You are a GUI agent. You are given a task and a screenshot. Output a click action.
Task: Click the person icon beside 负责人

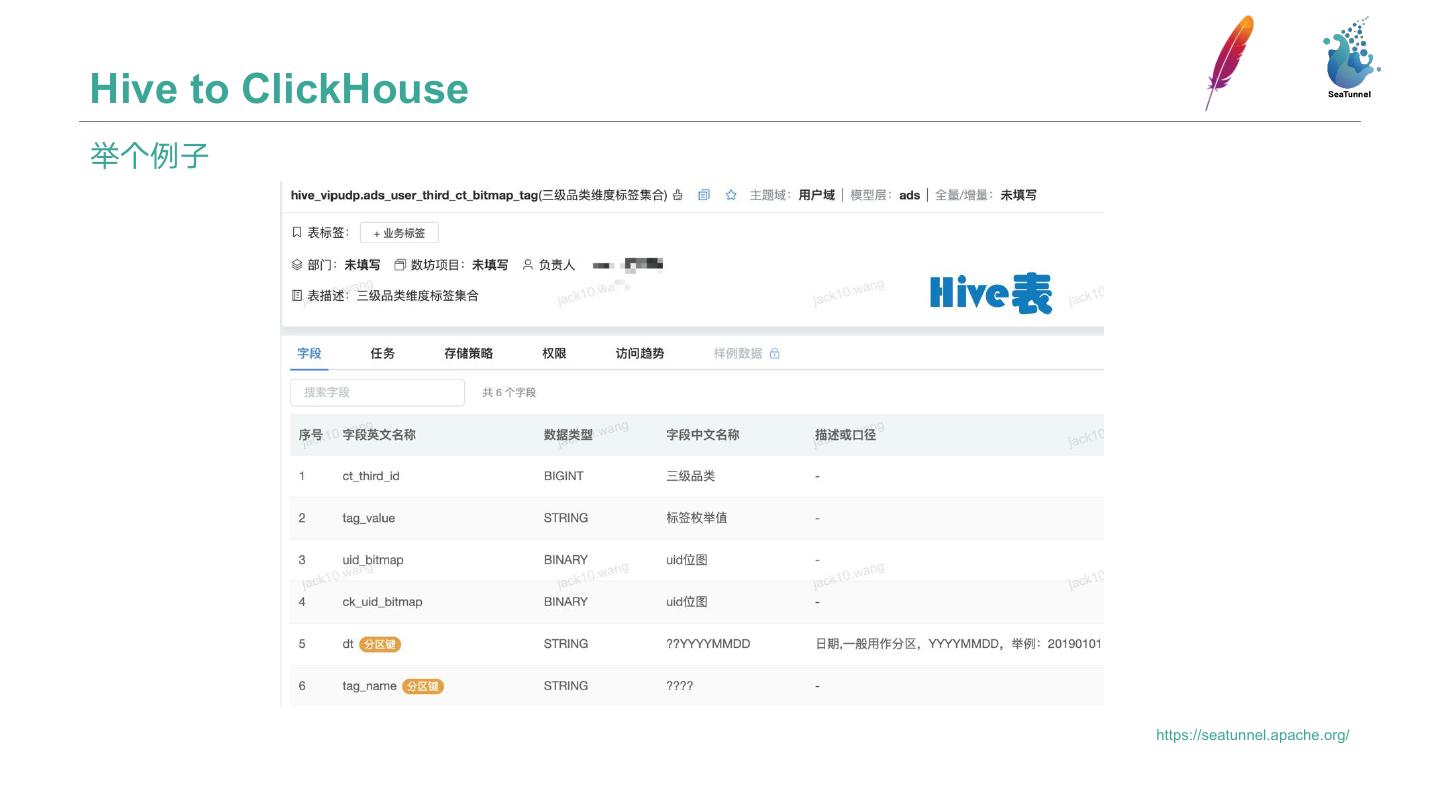tap(528, 265)
